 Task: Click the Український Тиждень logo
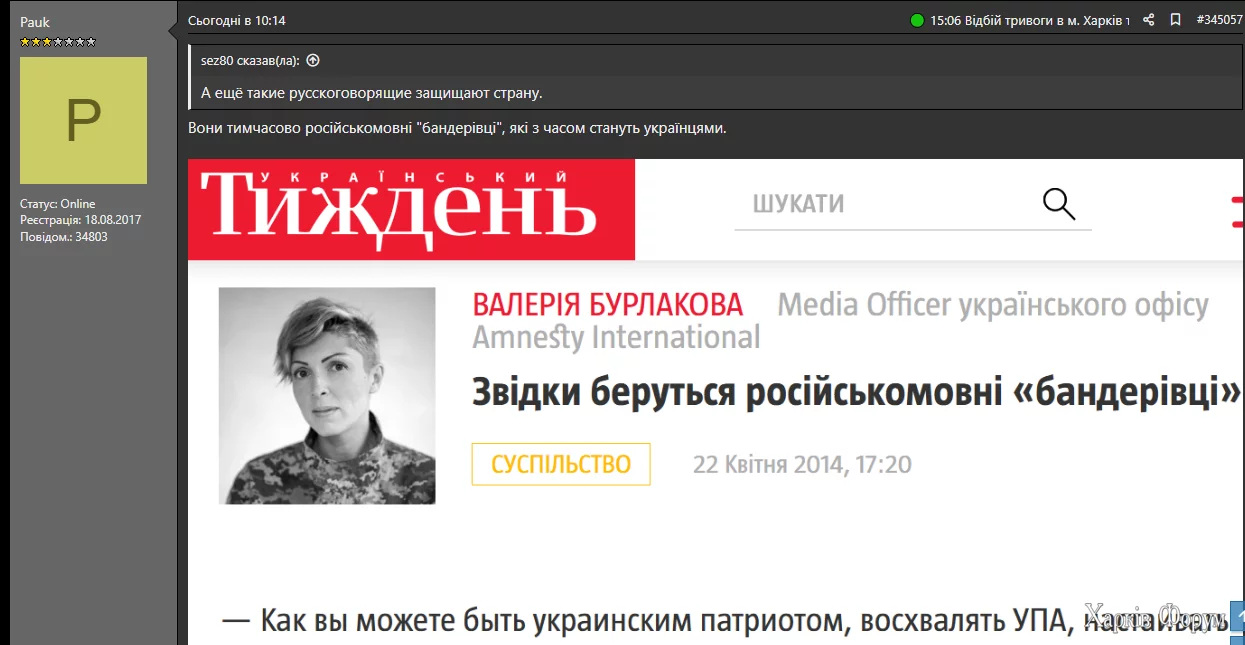coord(411,209)
